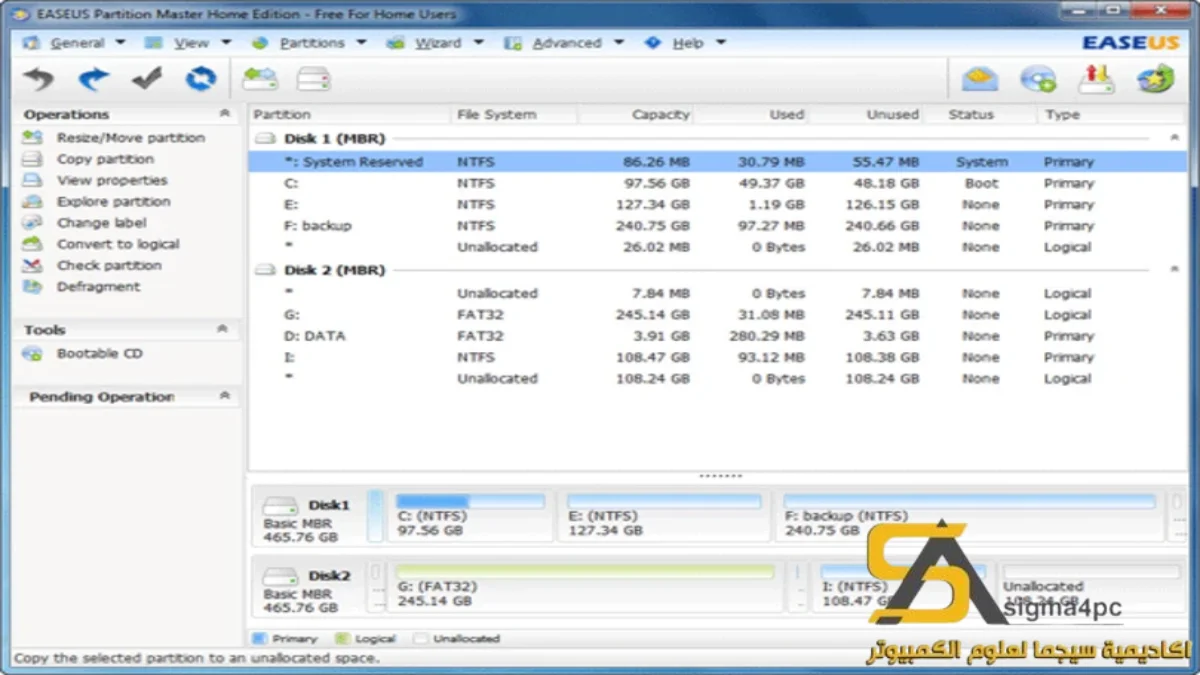Viewport: 1200px width, 675px height.
Task: Click the Convert to logical icon
Action: pos(33,244)
